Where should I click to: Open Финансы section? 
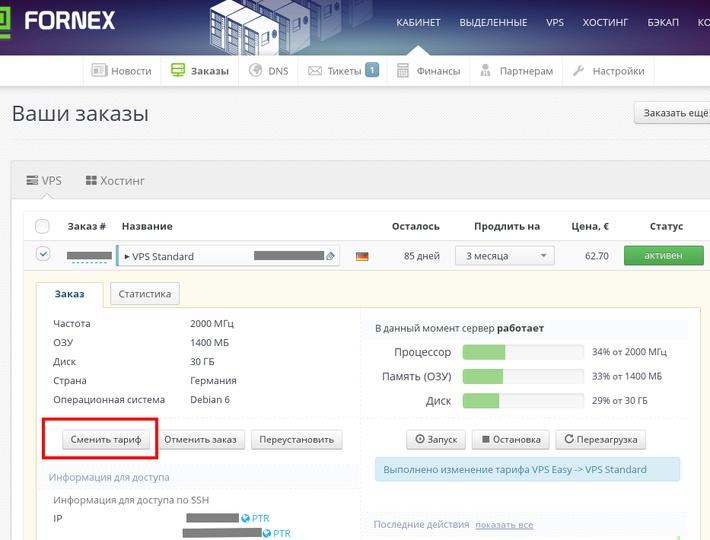tap(429, 71)
